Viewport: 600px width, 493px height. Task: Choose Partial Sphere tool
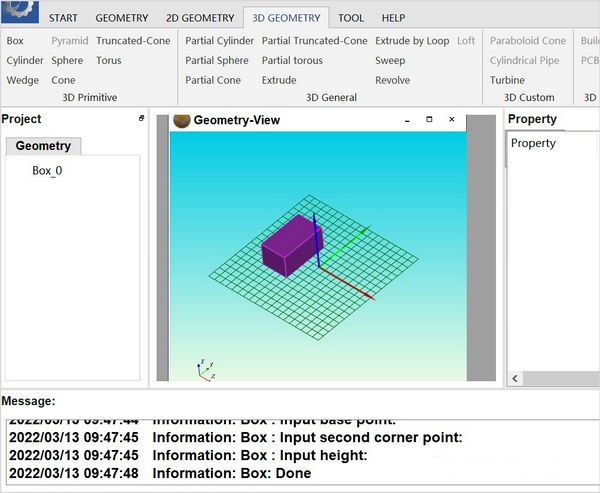pos(217,60)
